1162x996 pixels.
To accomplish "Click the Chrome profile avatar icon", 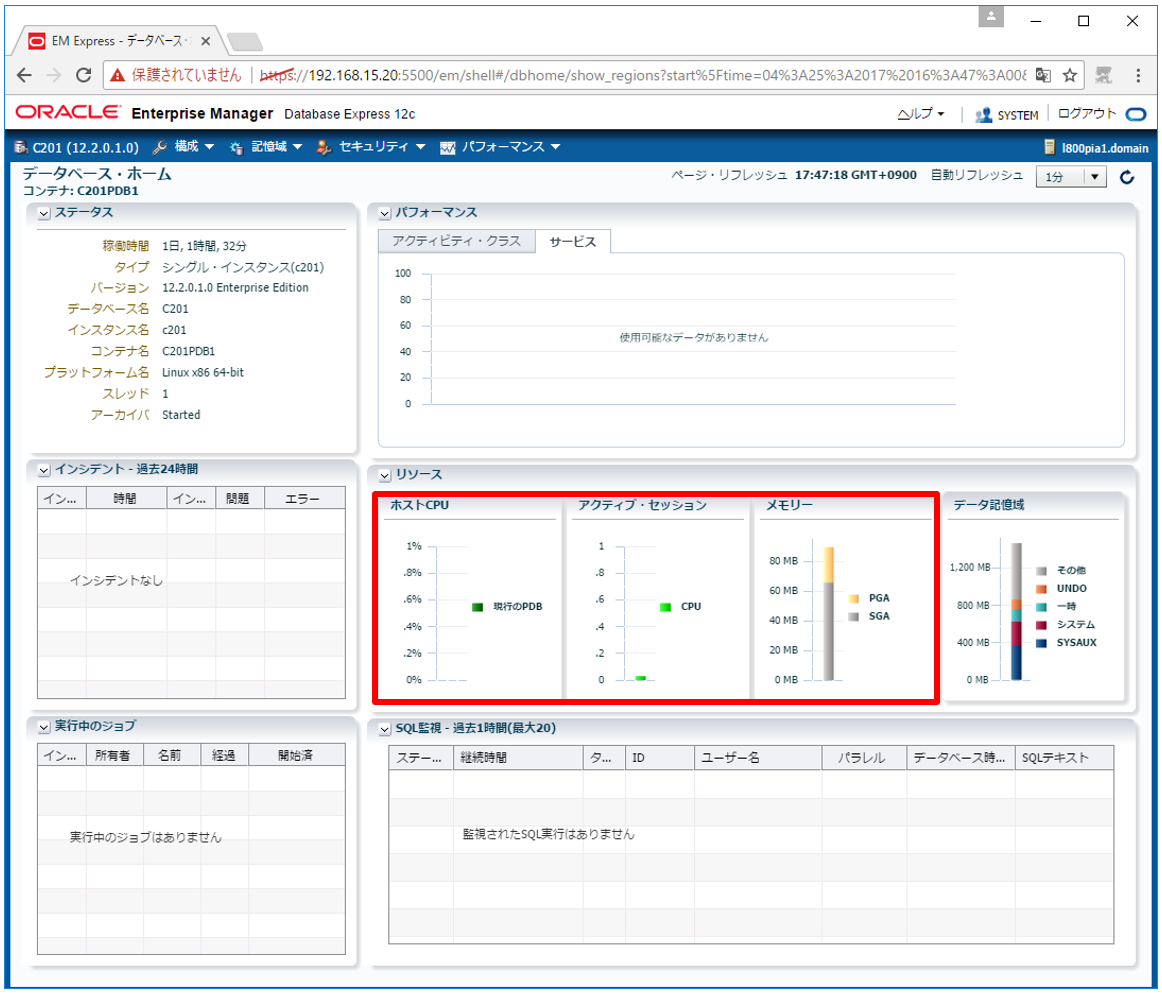I will coord(991,16).
